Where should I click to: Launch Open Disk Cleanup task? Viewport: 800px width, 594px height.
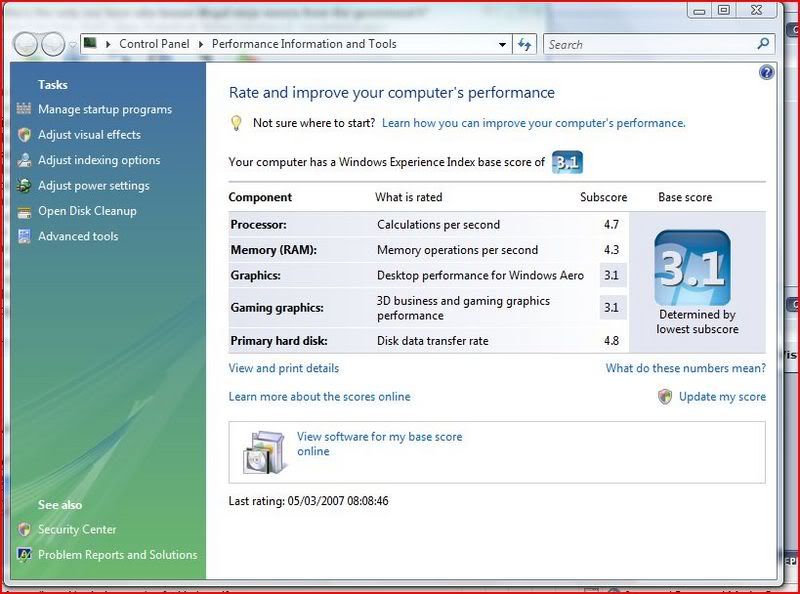coord(87,211)
